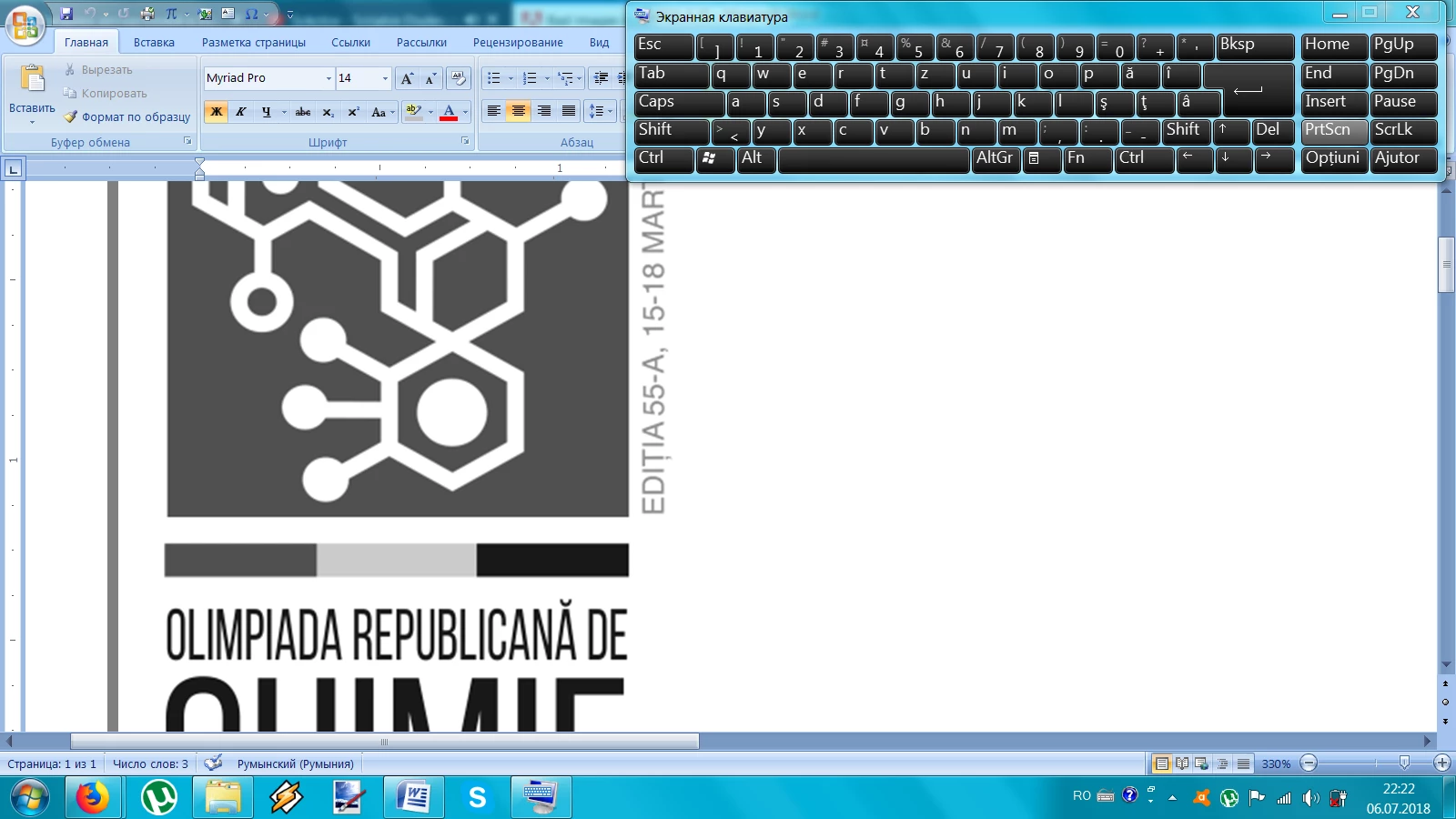Image resolution: width=1456 pixels, height=819 pixels.
Task: Click the Esc key on on-screen keyboard
Action: point(663,46)
